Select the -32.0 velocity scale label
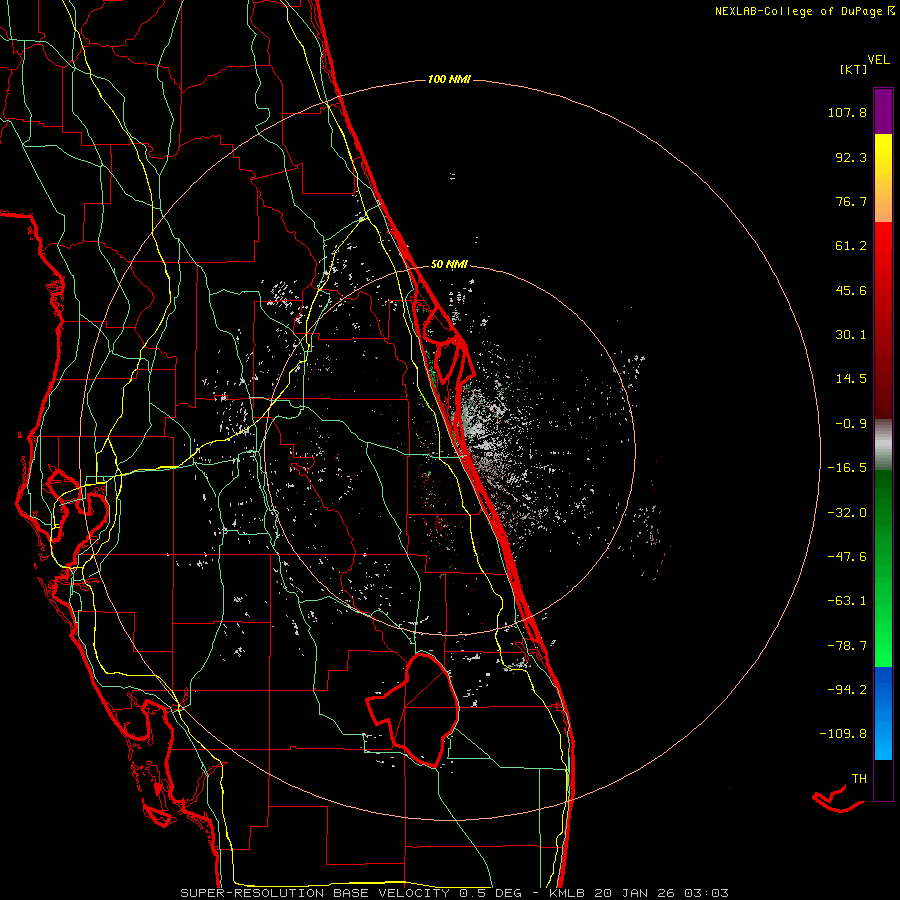Viewport: 900px width, 900px height. pyautogui.click(x=847, y=513)
